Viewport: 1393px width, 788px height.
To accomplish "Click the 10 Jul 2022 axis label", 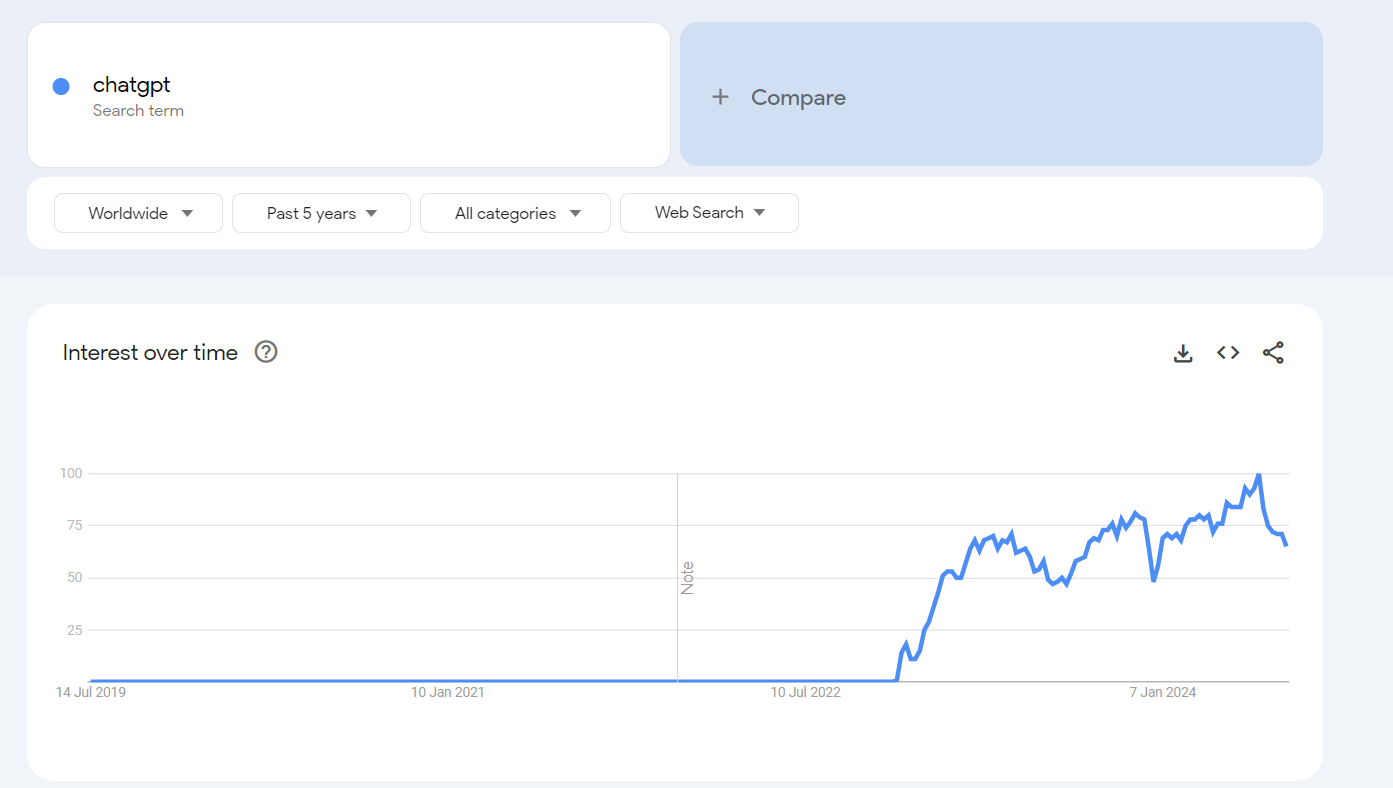I will [806, 692].
